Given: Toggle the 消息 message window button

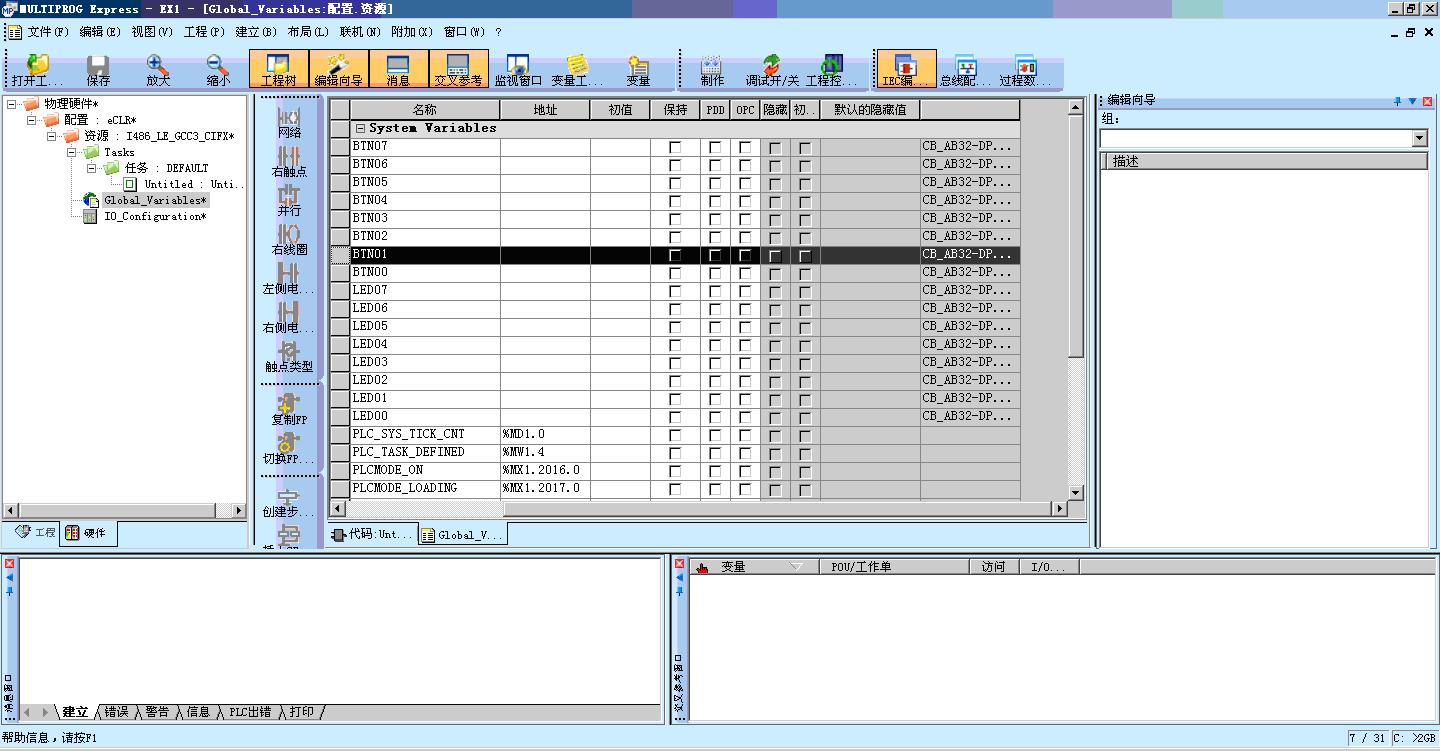Looking at the screenshot, I should point(398,70).
